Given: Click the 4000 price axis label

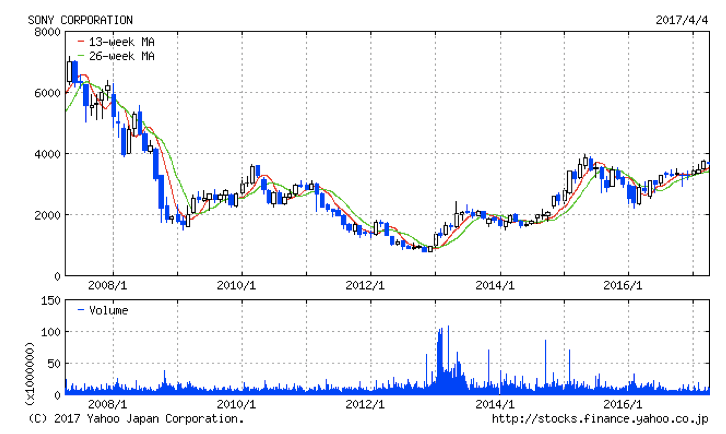Looking at the screenshot, I should coord(47,154).
